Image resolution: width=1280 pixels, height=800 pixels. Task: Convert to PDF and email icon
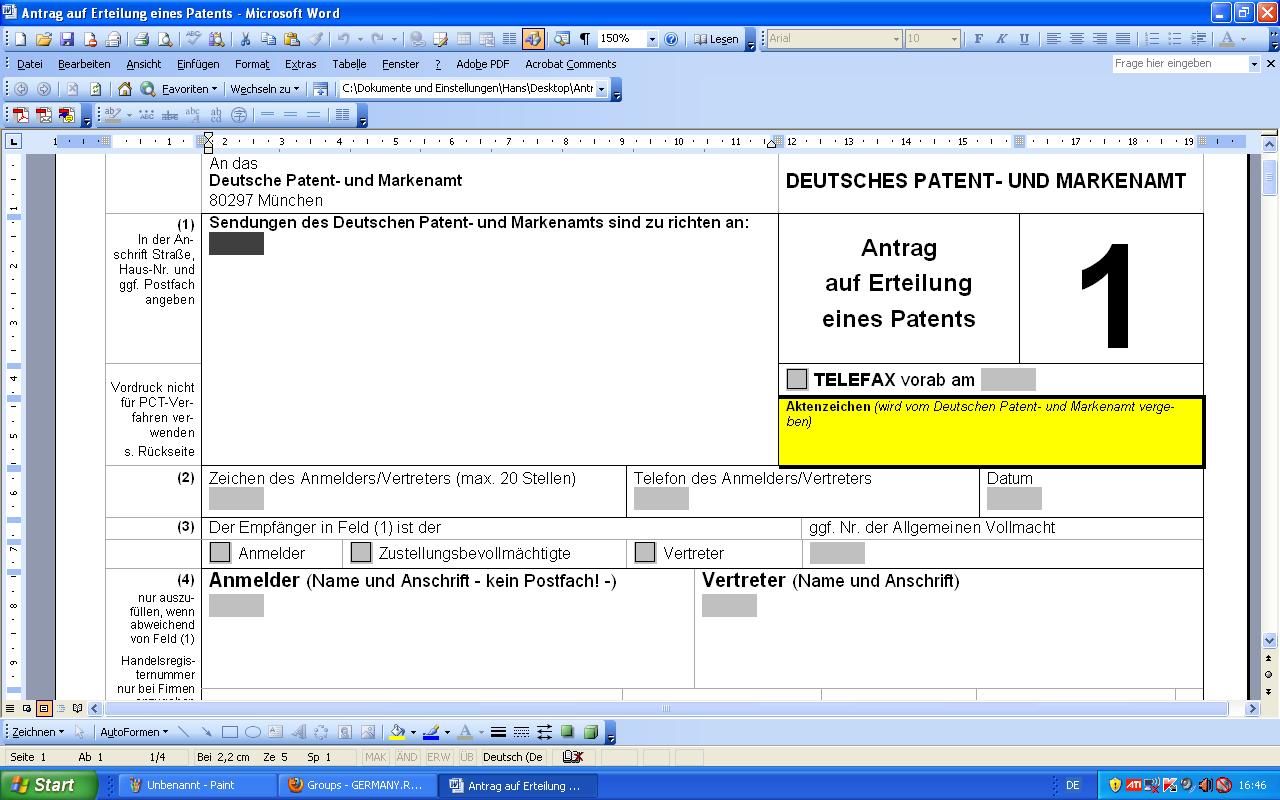[x=43, y=115]
